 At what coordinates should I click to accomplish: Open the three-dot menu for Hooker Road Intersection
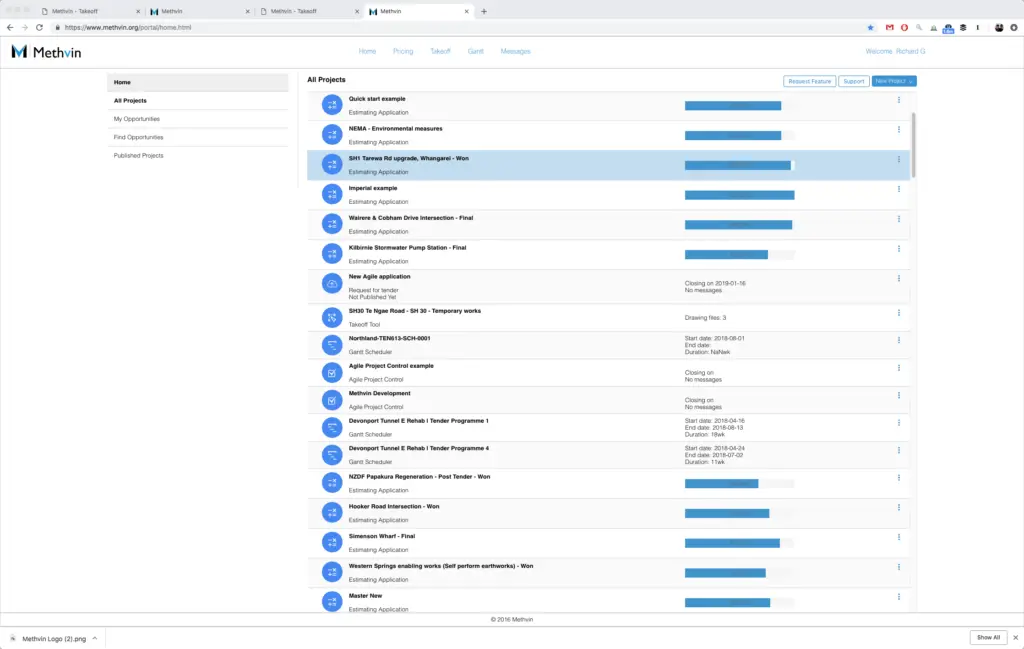coord(898,508)
